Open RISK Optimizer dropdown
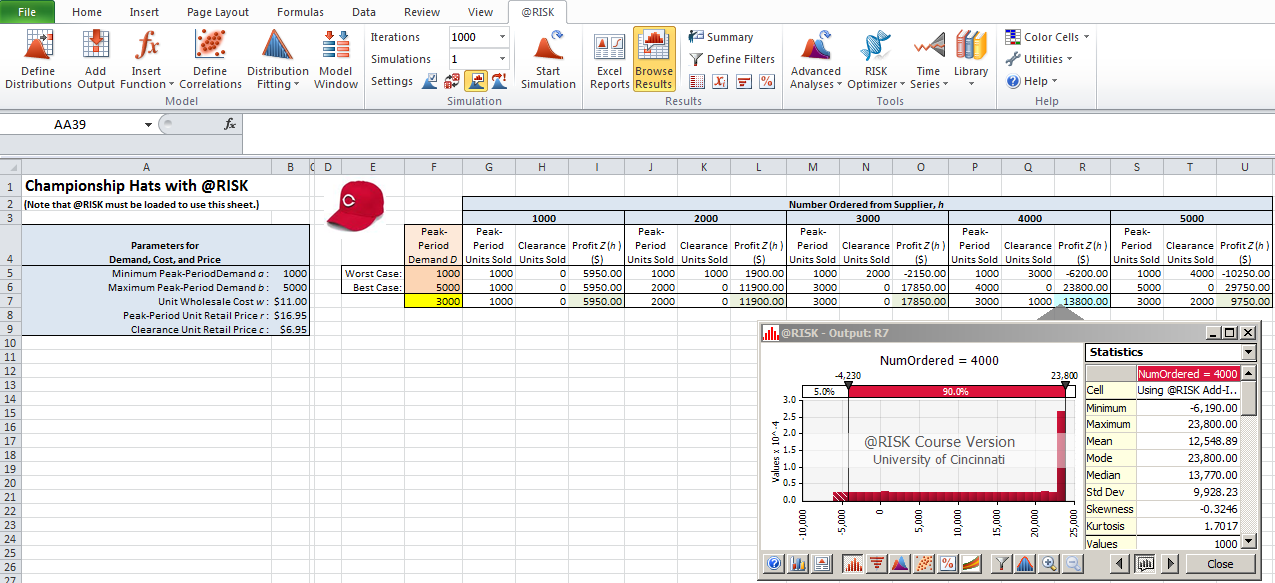This screenshot has width=1275, height=583. pyautogui.click(x=876, y=60)
